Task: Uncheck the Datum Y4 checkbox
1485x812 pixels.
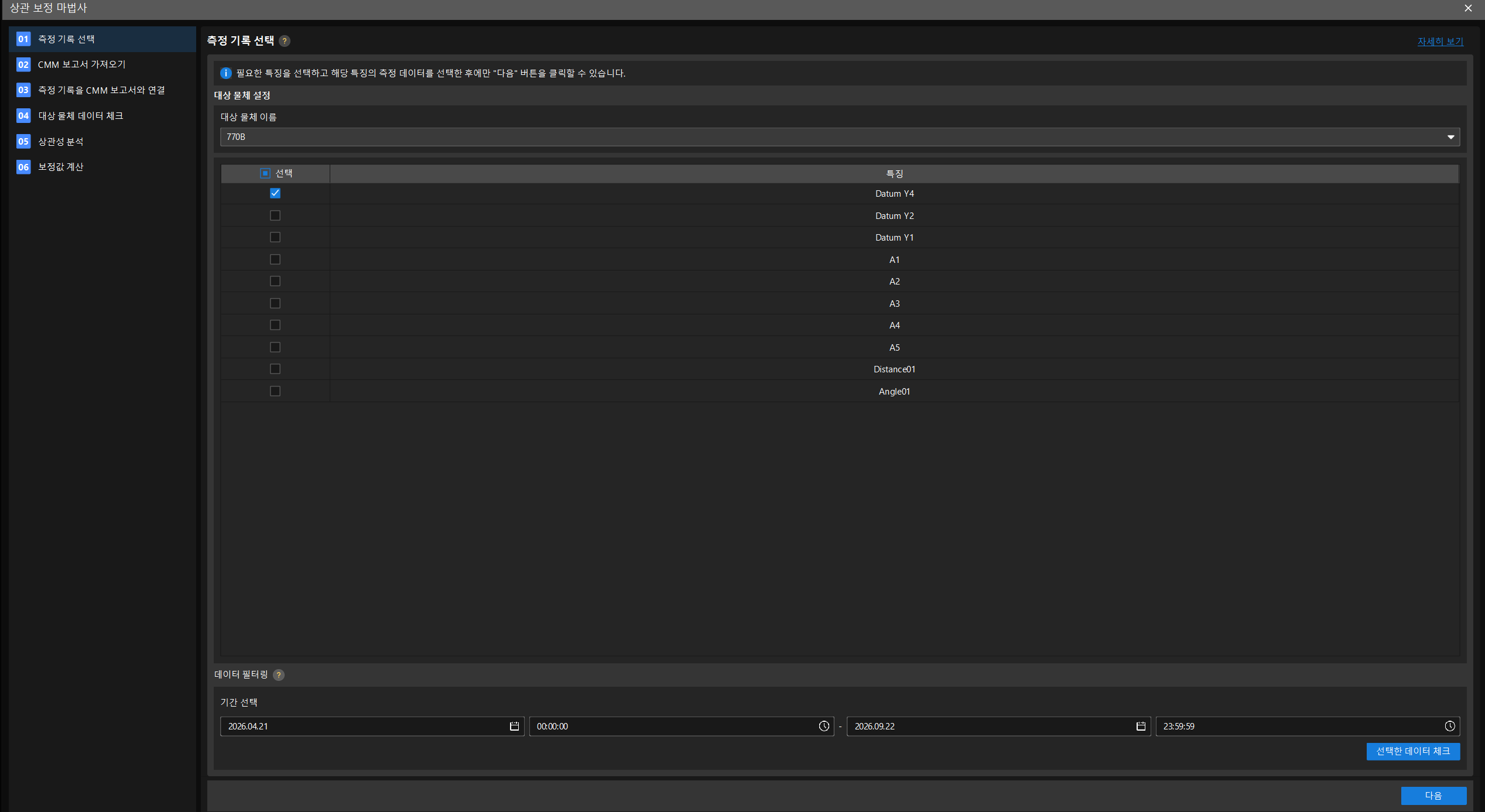Action: pos(275,193)
